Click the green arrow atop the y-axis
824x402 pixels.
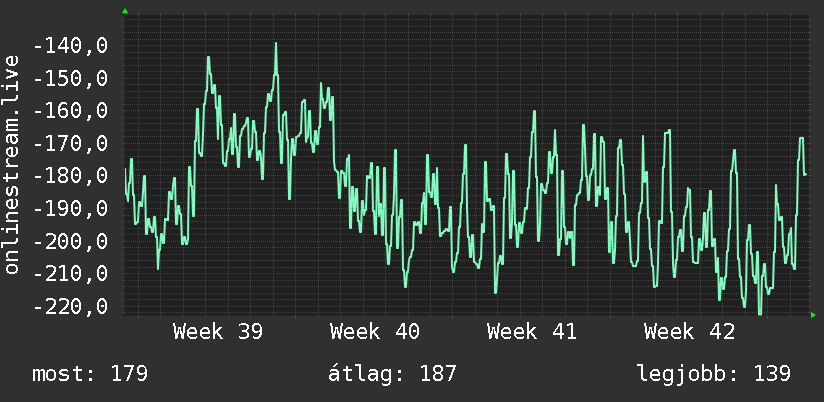coord(125,11)
